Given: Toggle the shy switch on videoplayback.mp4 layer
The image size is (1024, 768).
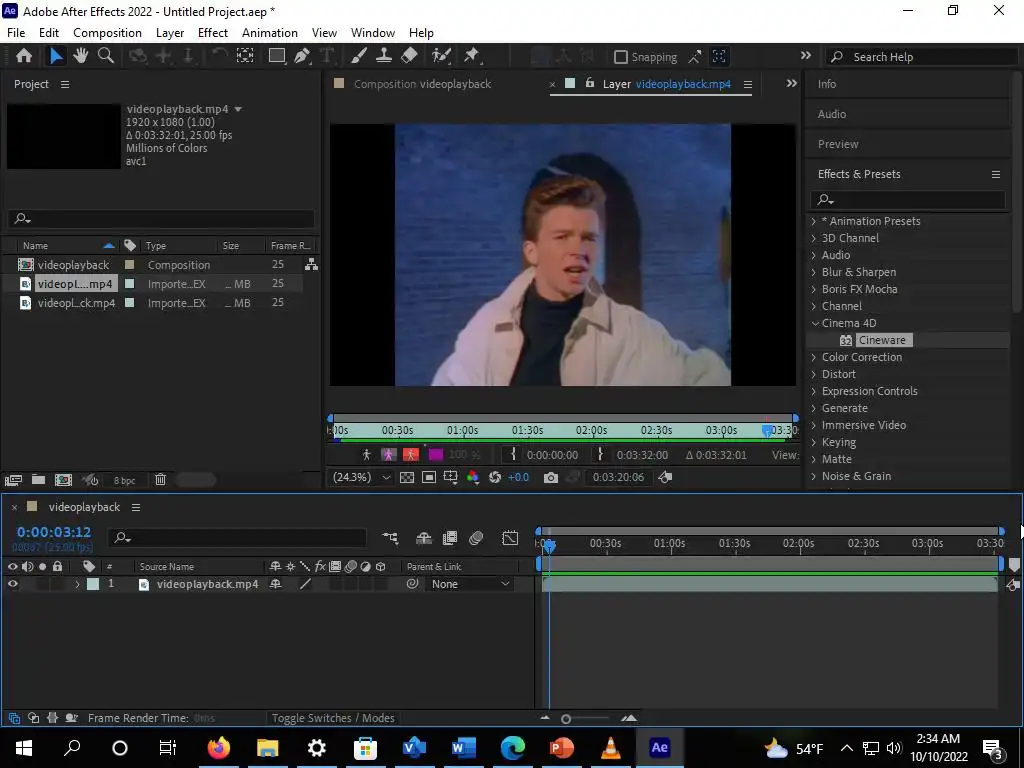Looking at the screenshot, I should point(276,584).
